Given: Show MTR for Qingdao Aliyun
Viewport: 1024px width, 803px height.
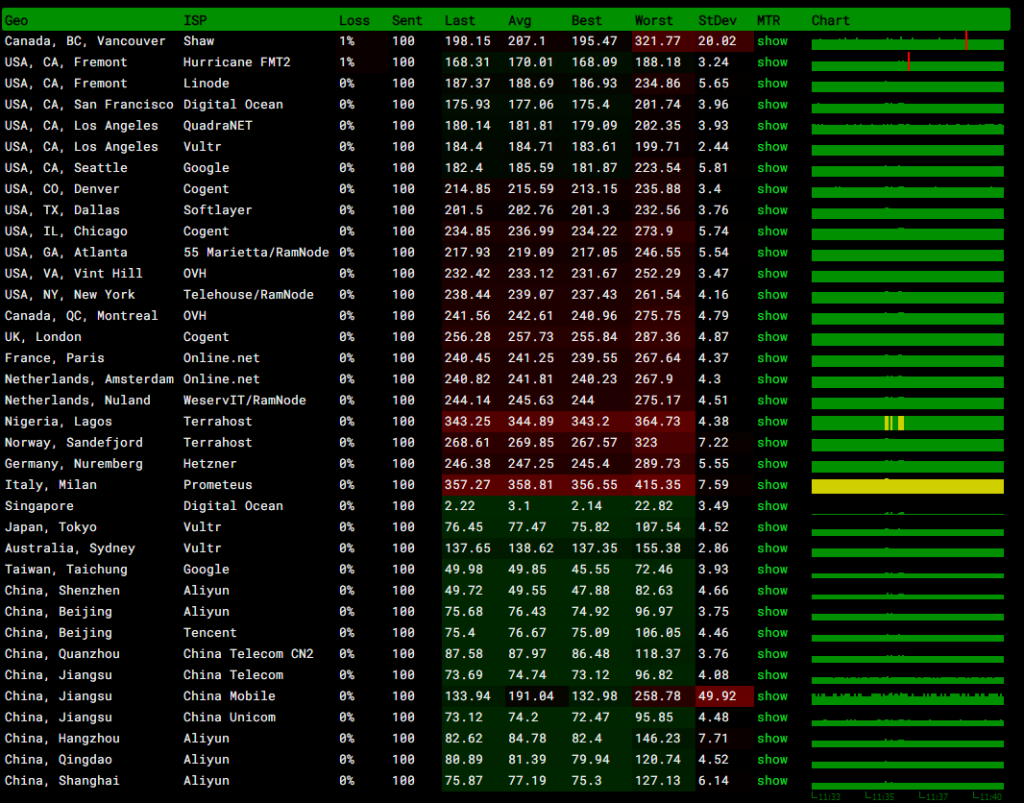Looking at the screenshot, I should tap(773, 760).
